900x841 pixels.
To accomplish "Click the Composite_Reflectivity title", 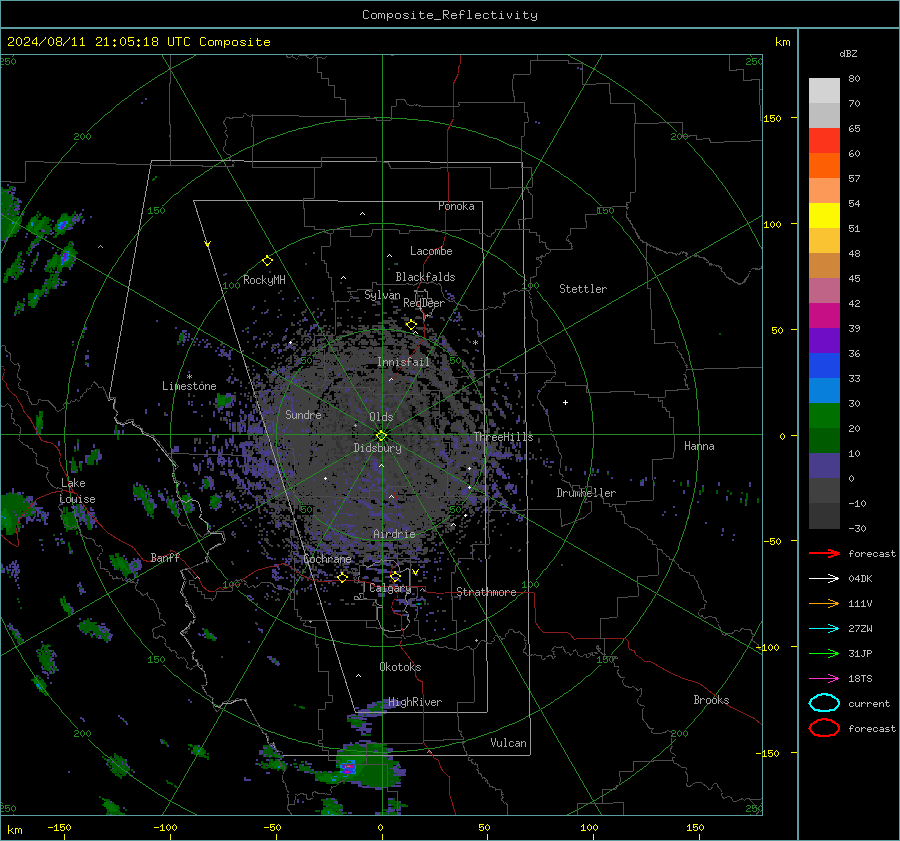I will 450,15.
